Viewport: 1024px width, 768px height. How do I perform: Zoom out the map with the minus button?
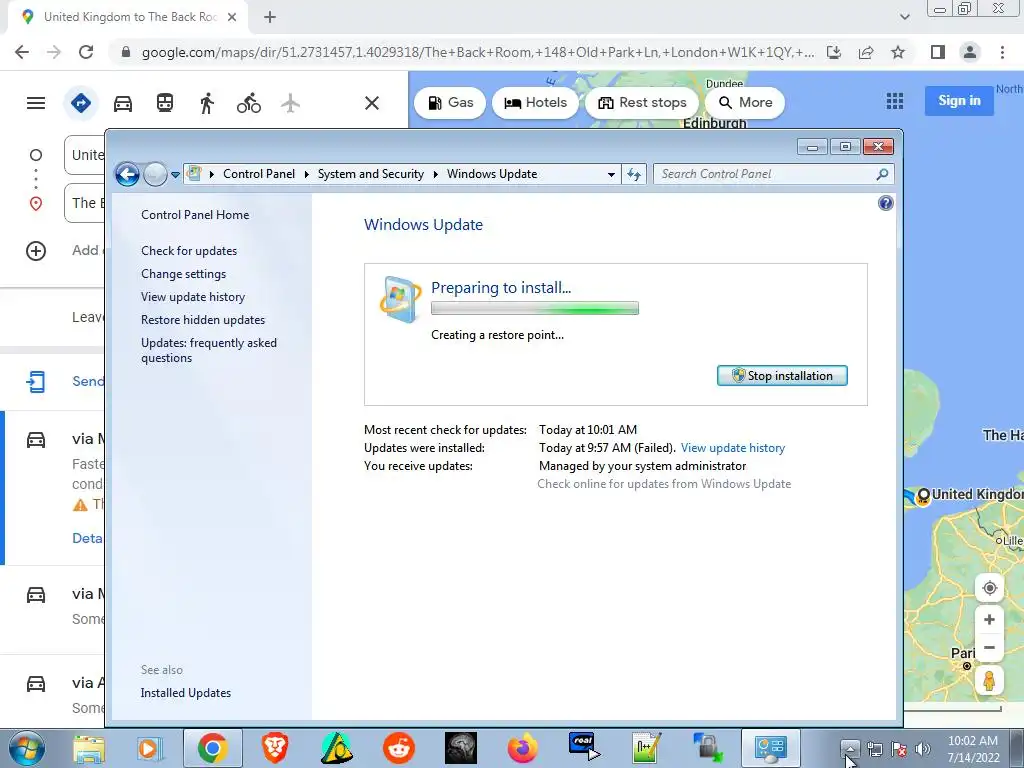[989, 648]
